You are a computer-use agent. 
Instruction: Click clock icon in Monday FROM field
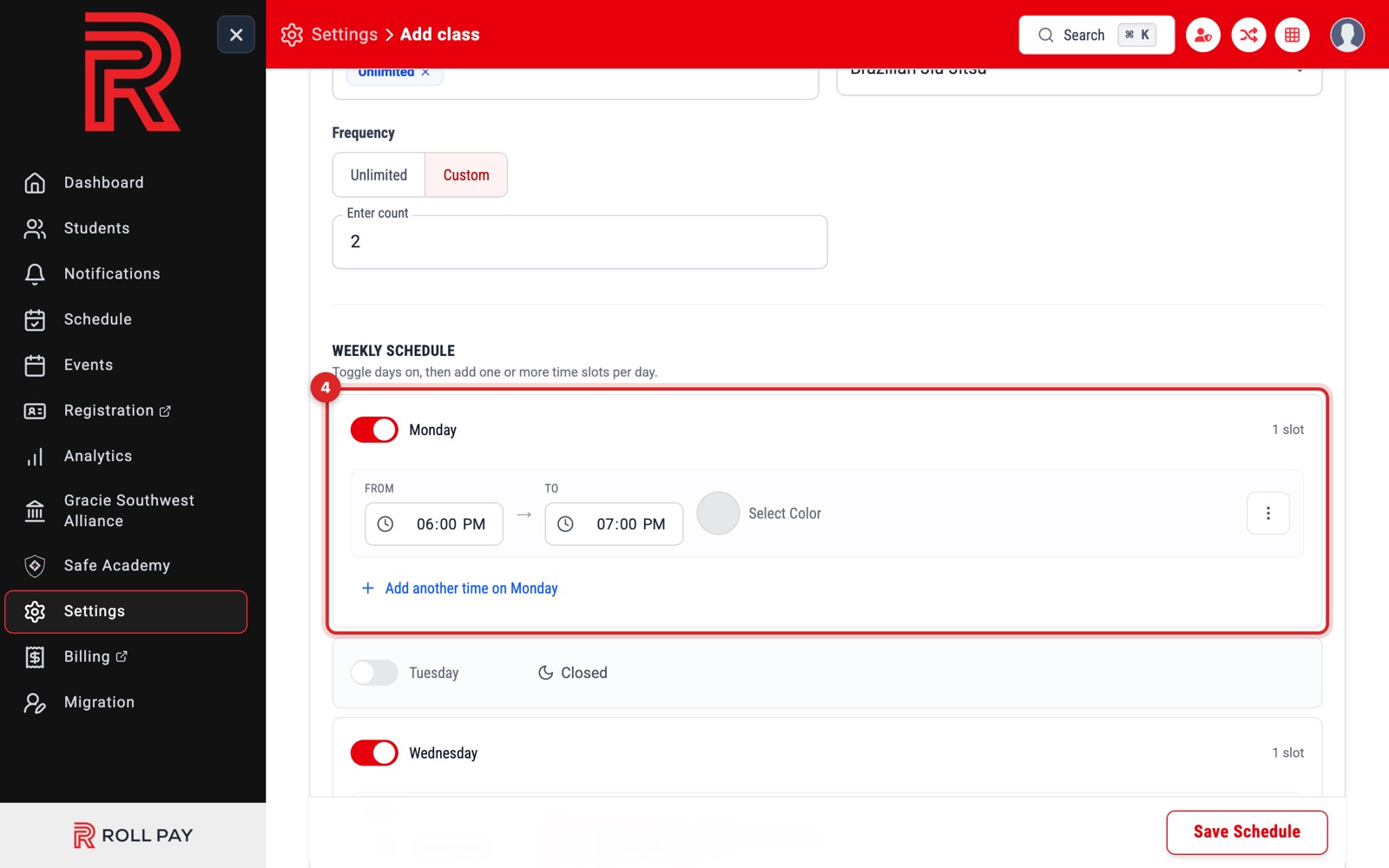coord(385,524)
